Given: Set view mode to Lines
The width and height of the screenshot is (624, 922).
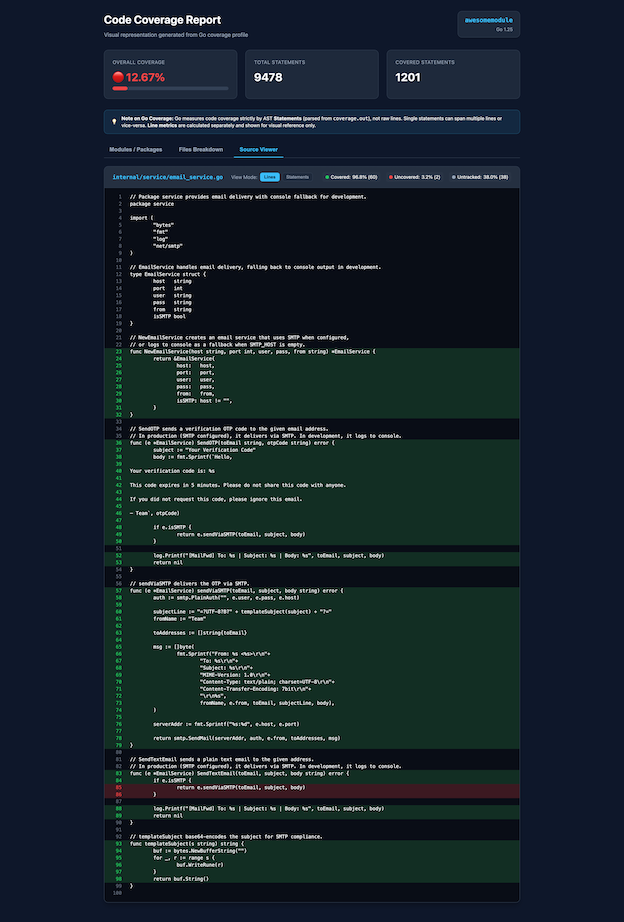Looking at the screenshot, I should pos(269,177).
